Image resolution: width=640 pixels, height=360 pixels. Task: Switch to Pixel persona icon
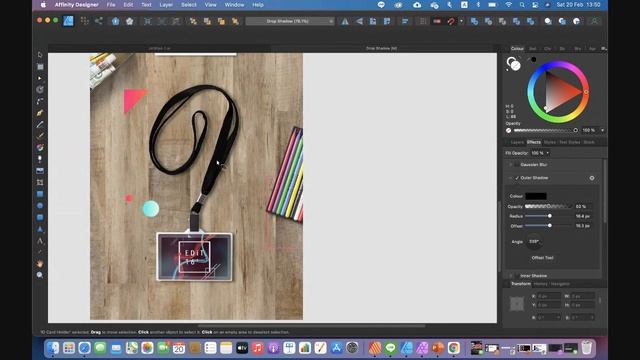(x=85, y=21)
